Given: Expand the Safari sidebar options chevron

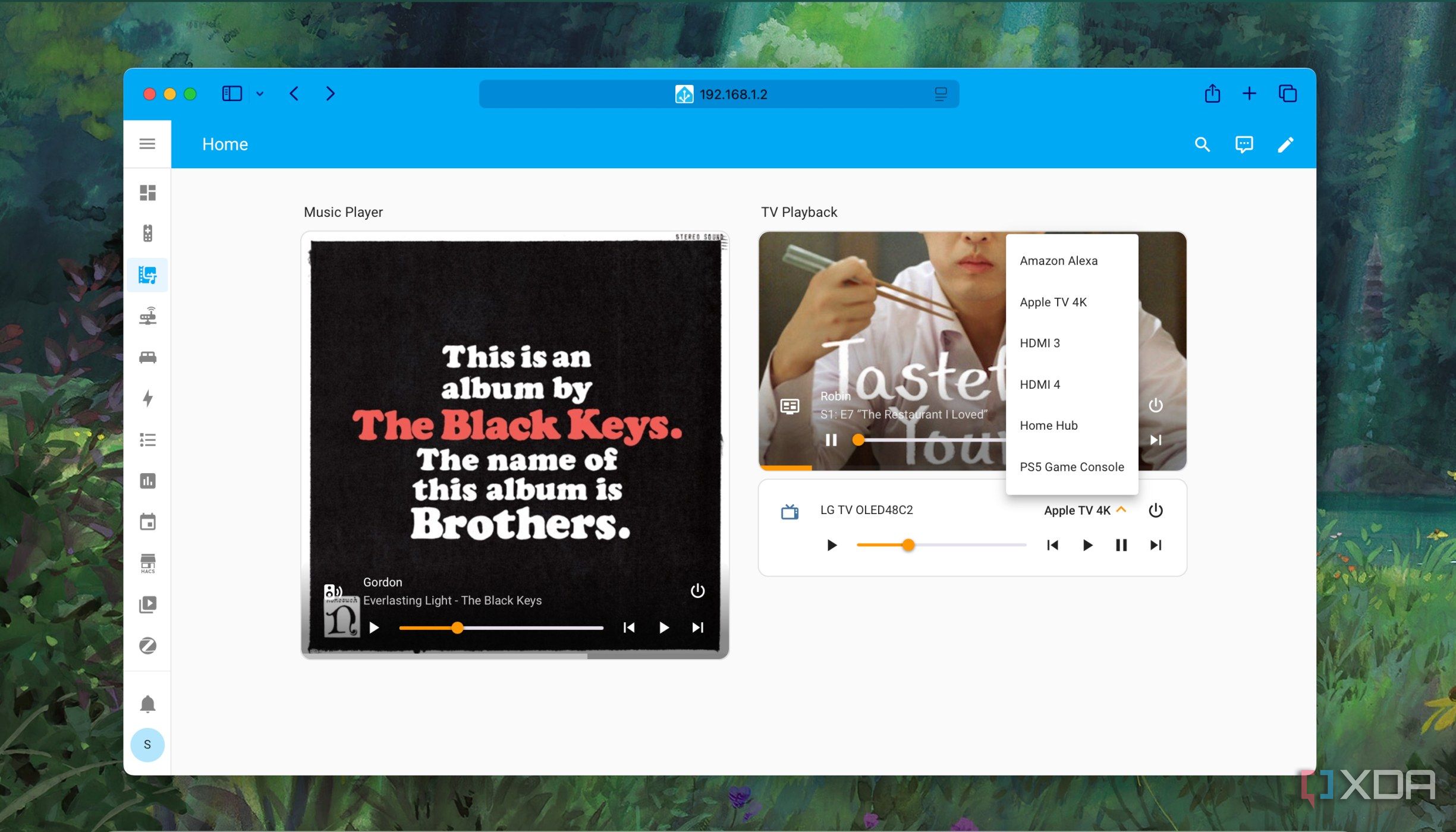Looking at the screenshot, I should point(260,94).
